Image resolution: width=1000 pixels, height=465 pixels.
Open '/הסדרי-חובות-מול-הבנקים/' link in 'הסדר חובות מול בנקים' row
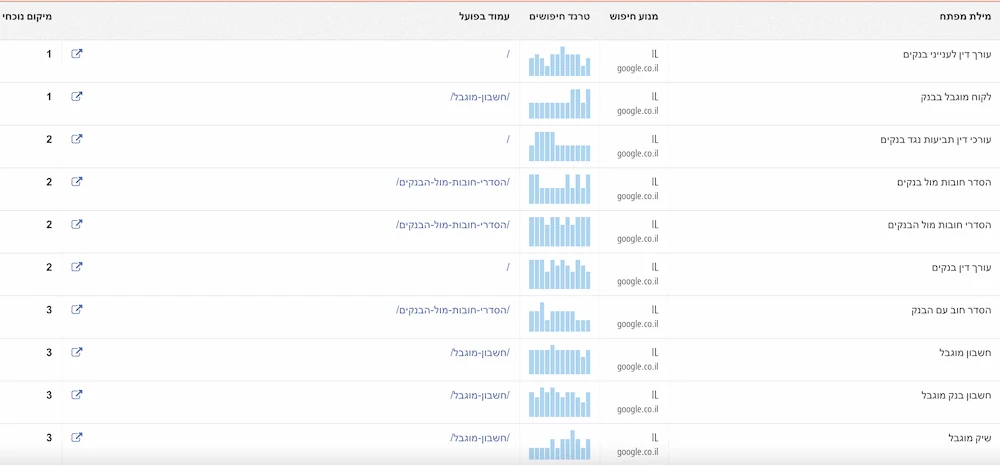pos(453,182)
